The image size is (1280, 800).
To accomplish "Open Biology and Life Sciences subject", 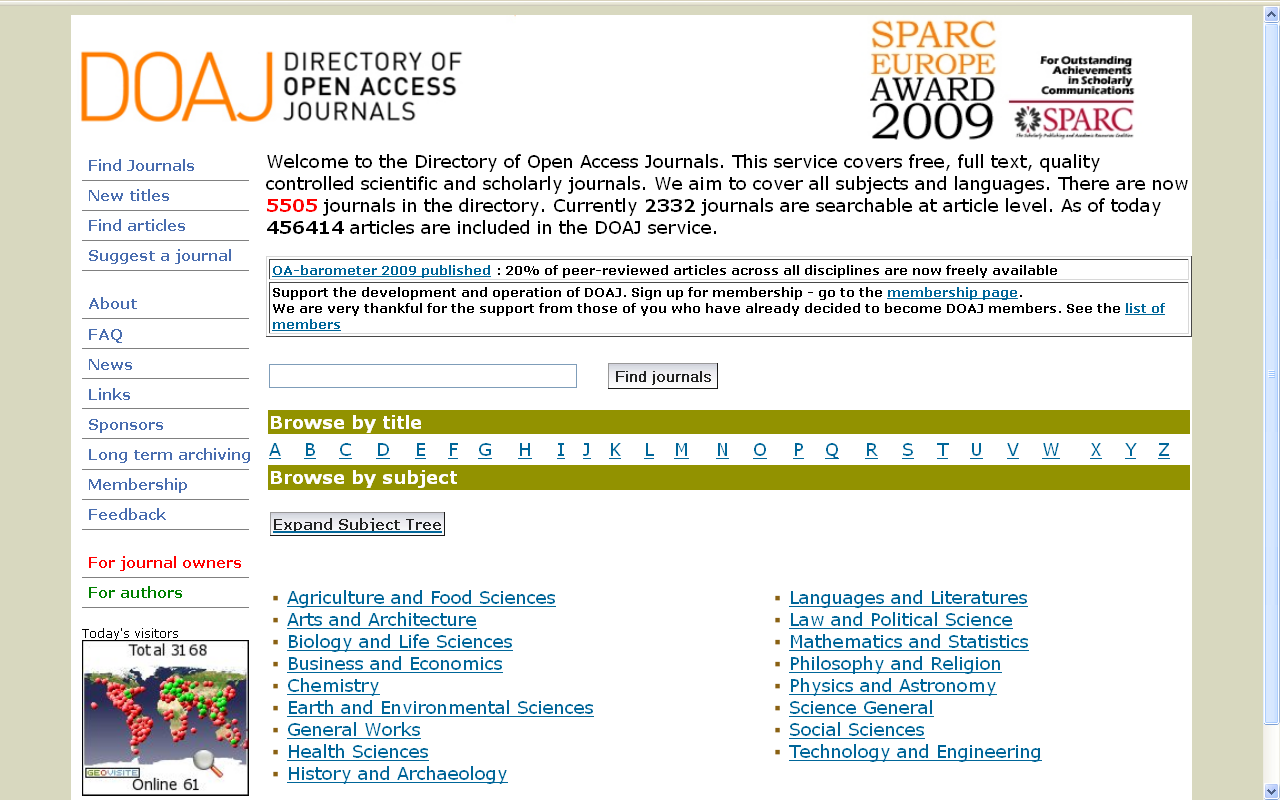I will pos(400,642).
